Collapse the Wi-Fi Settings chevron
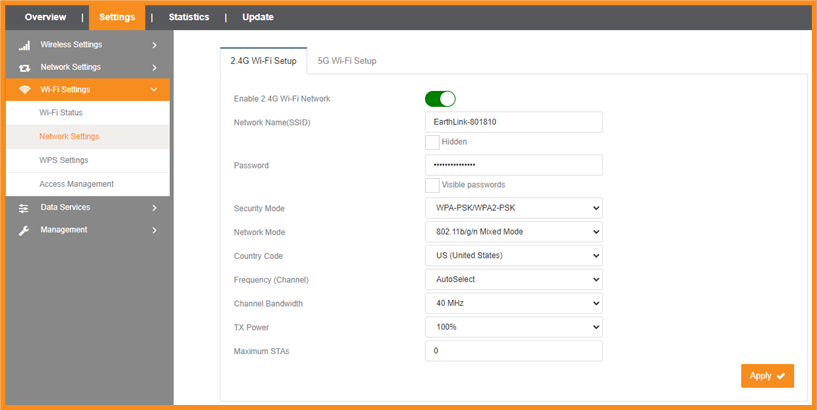The width and height of the screenshot is (817, 410). pos(154,90)
